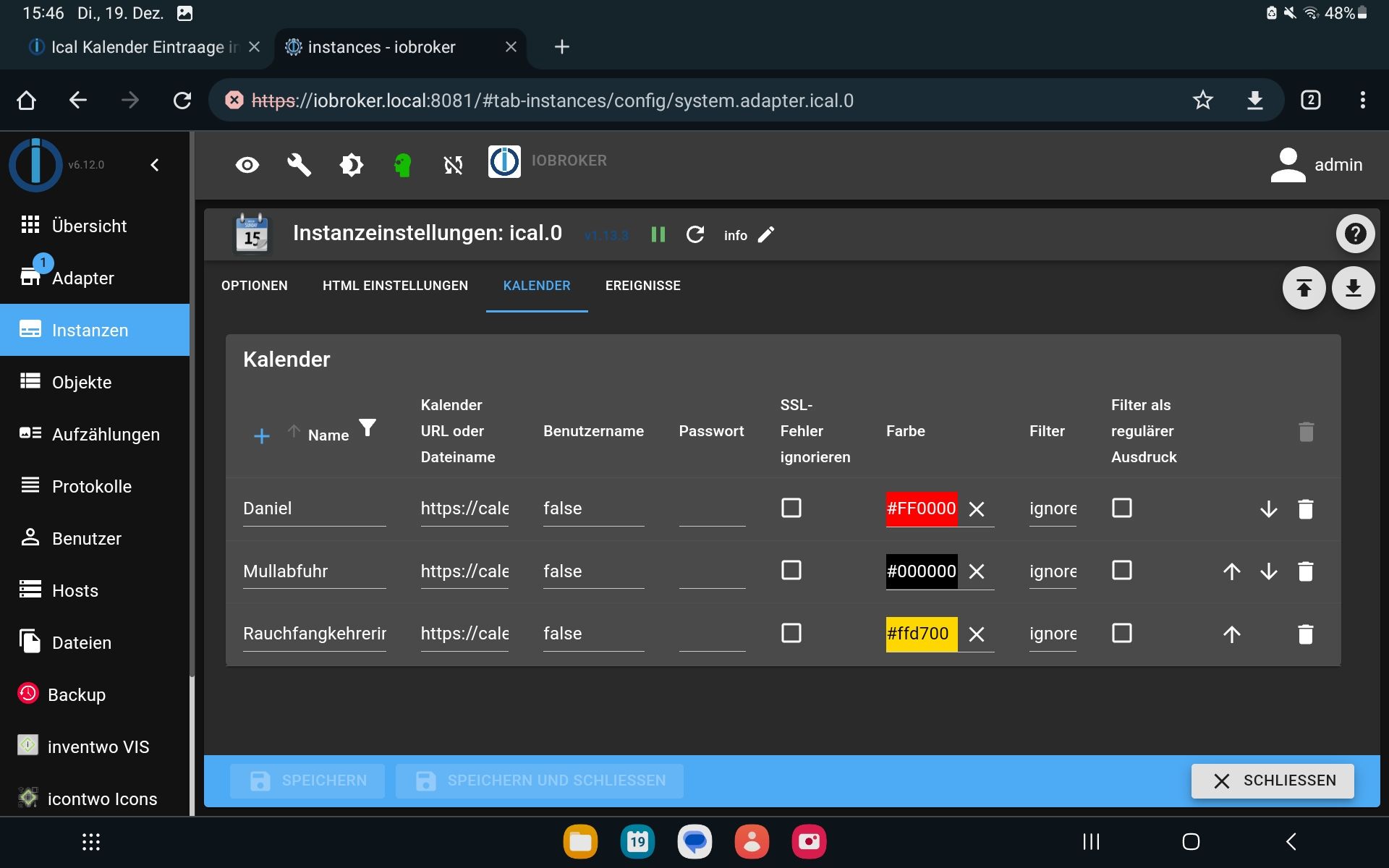
Task: Click the SCHLIESSEN button
Action: pos(1273,780)
